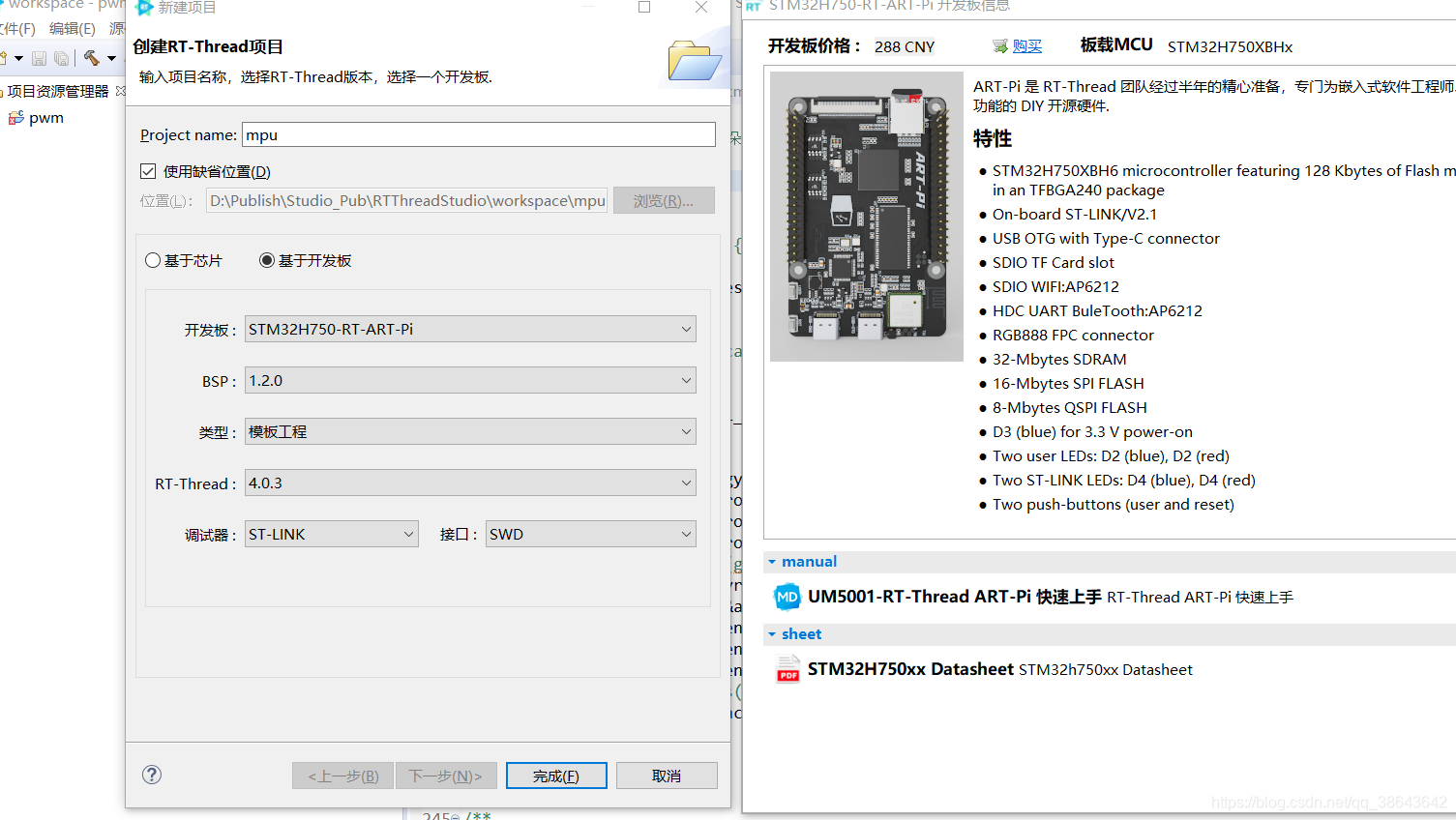Select the 基于开发板 radio button
Screen dimensions: 1456x820
(267, 260)
